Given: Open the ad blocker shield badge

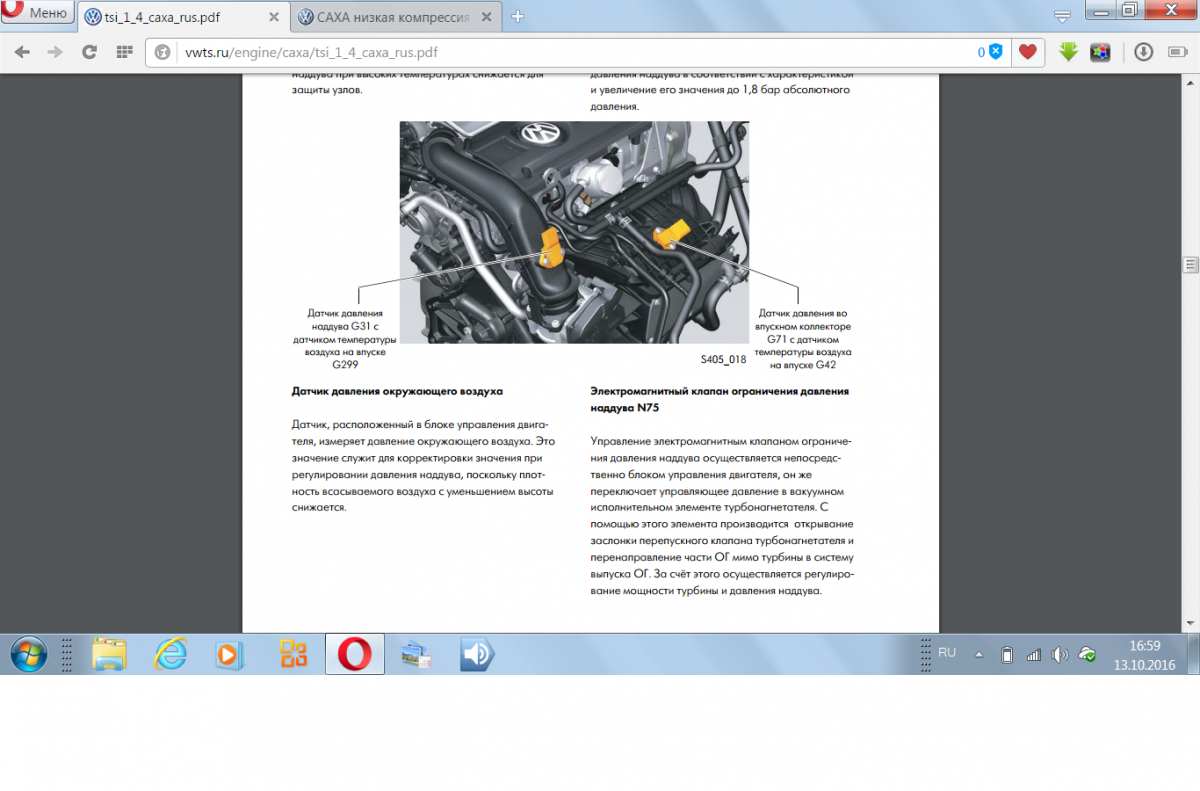Looking at the screenshot, I should click(x=995, y=52).
